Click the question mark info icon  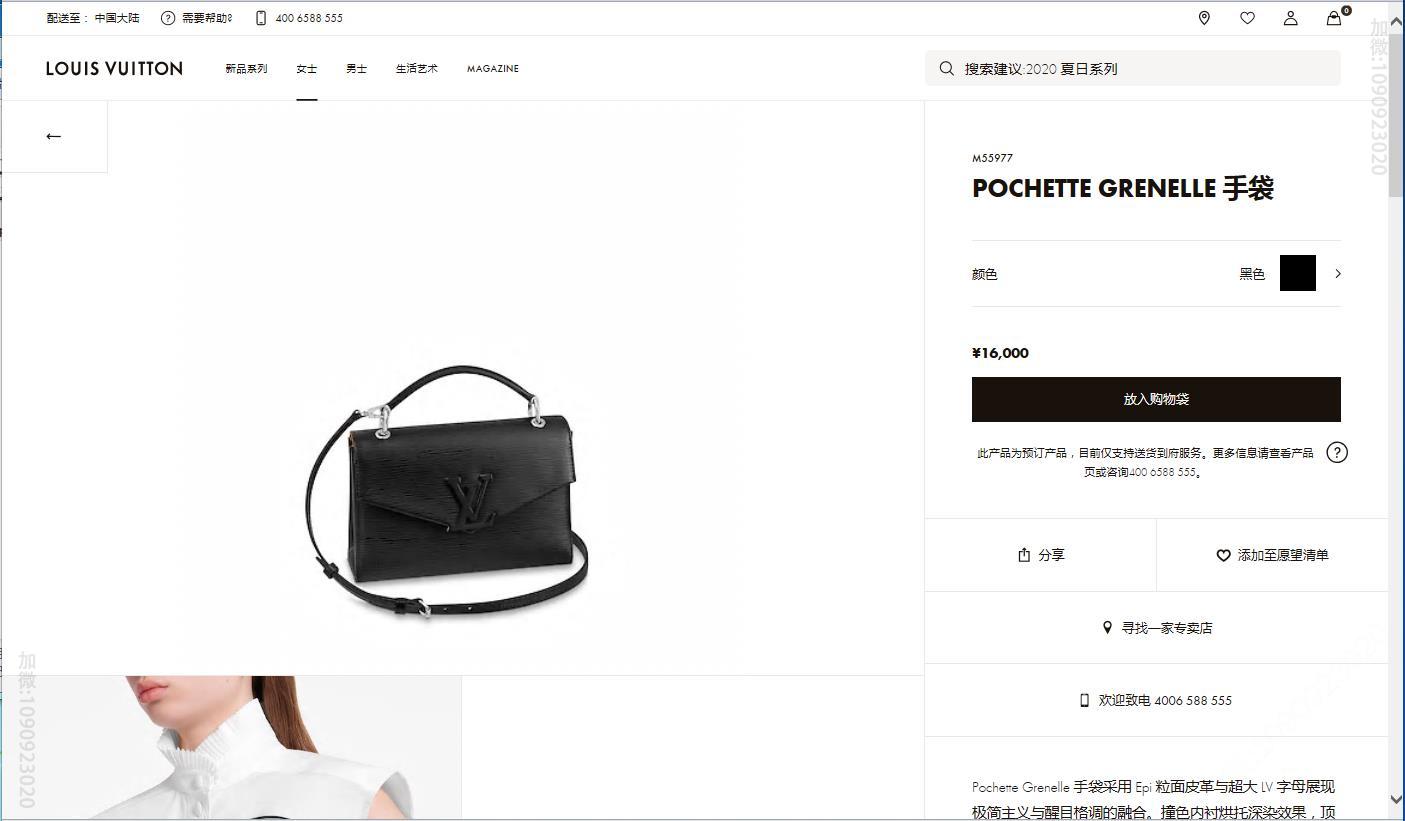click(x=1337, y=452)
